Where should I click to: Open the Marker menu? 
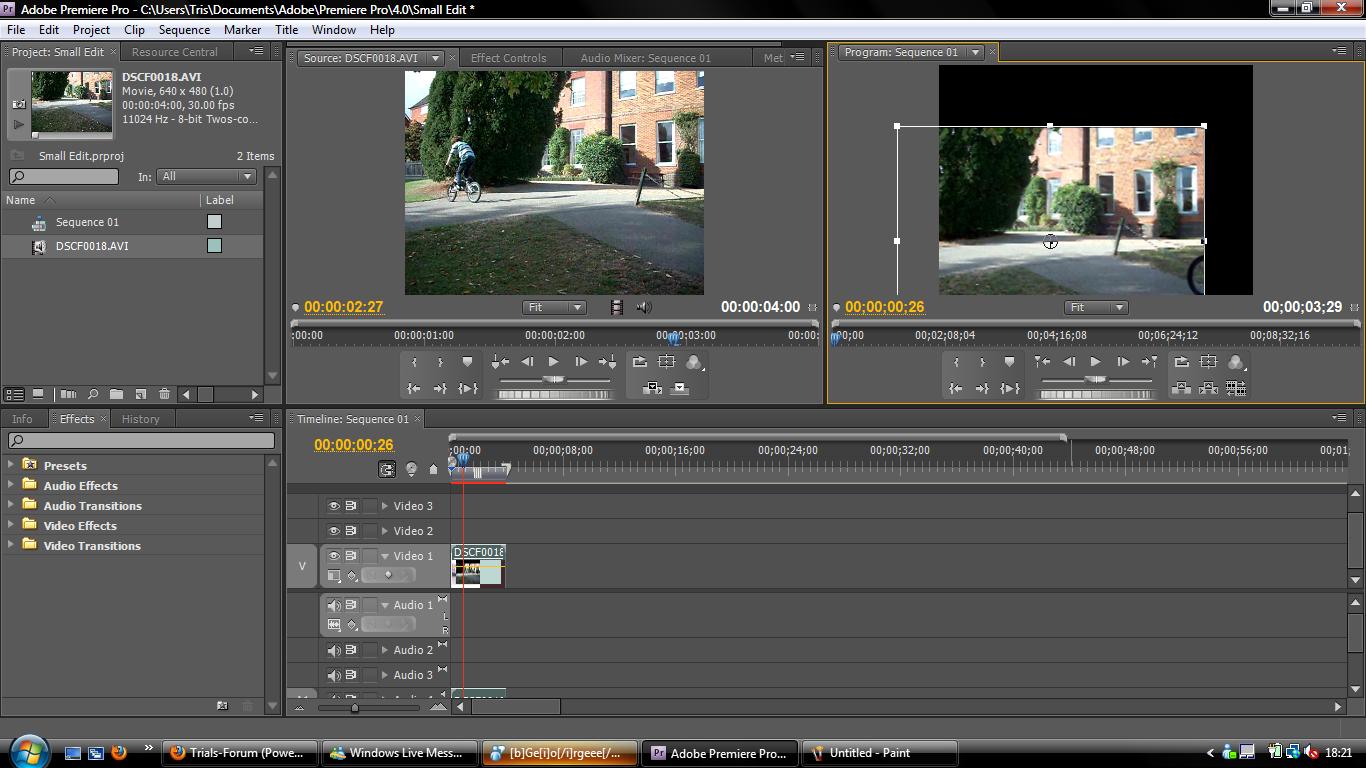242,30
